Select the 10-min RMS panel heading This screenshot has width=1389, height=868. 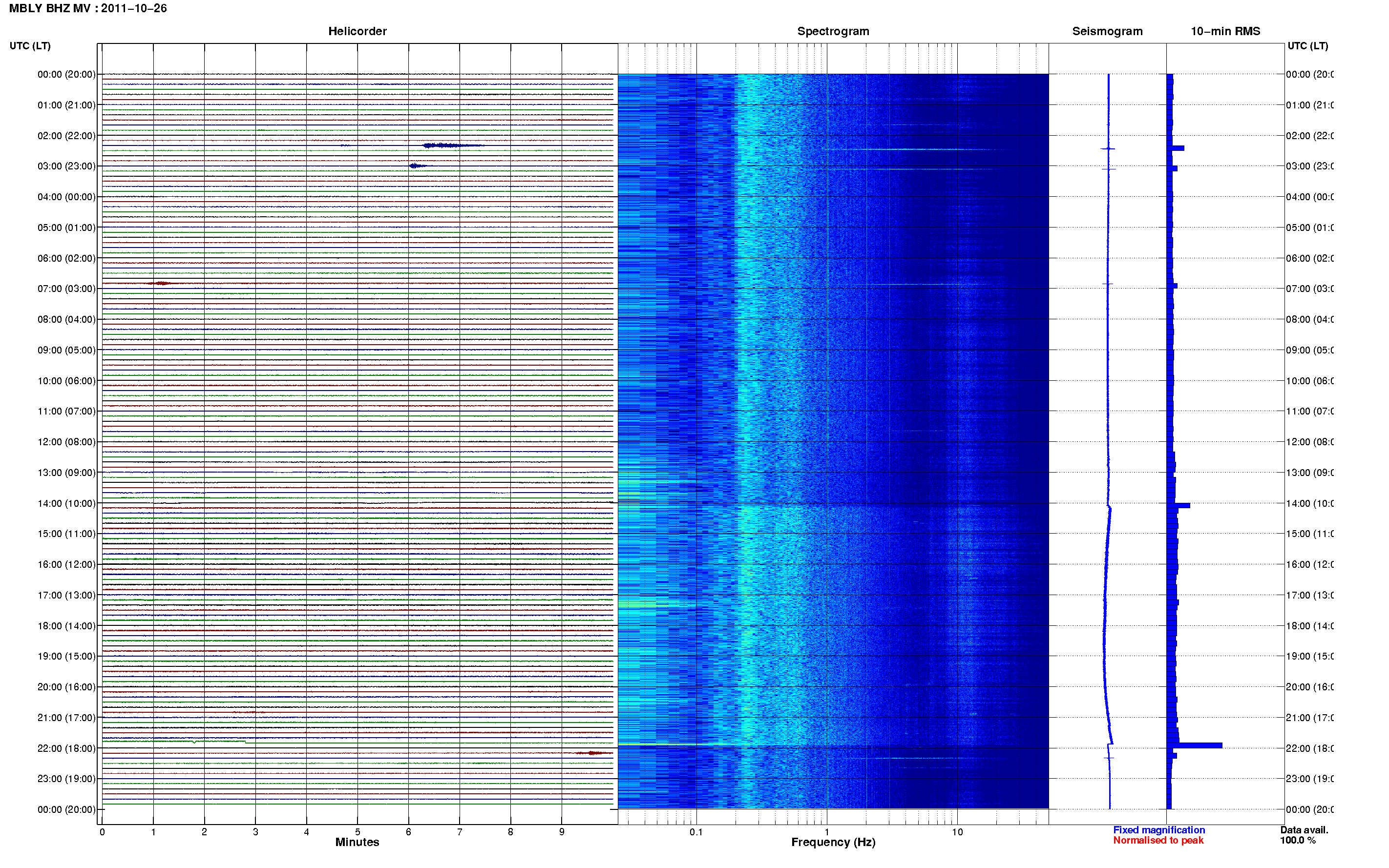tap(1225, 32)
